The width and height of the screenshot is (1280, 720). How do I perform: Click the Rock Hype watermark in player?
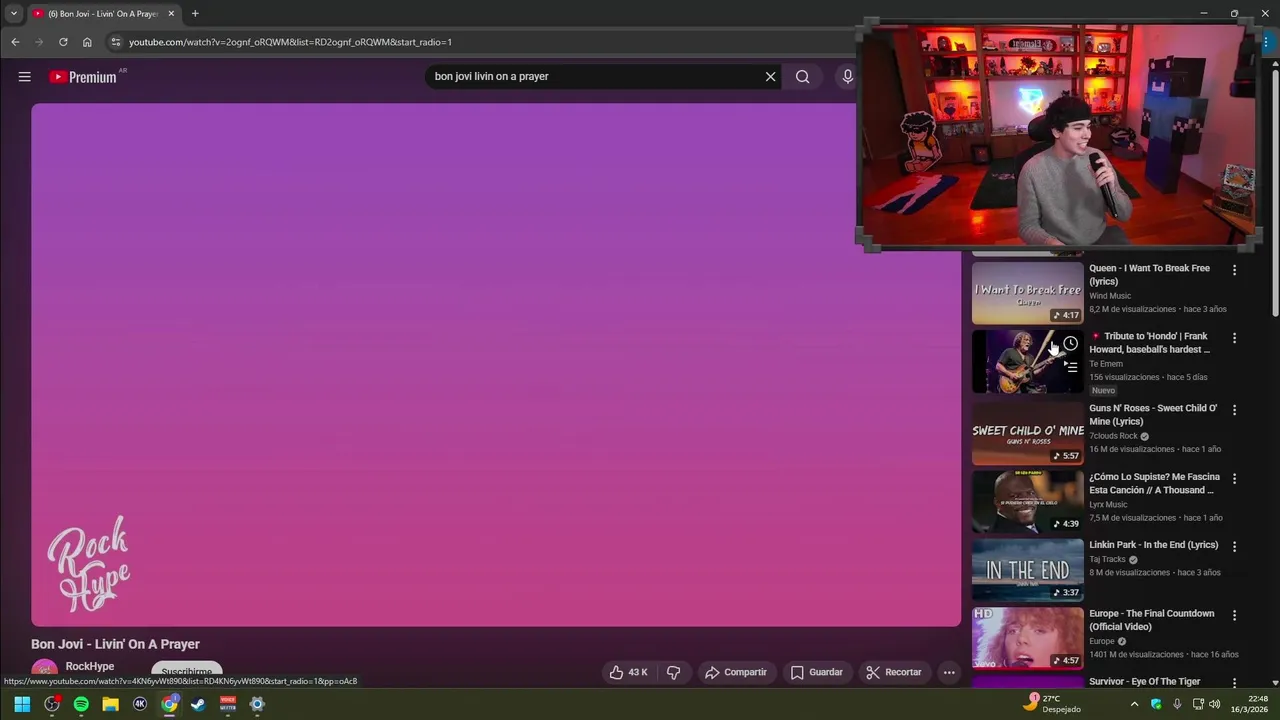tap(88, 564)
